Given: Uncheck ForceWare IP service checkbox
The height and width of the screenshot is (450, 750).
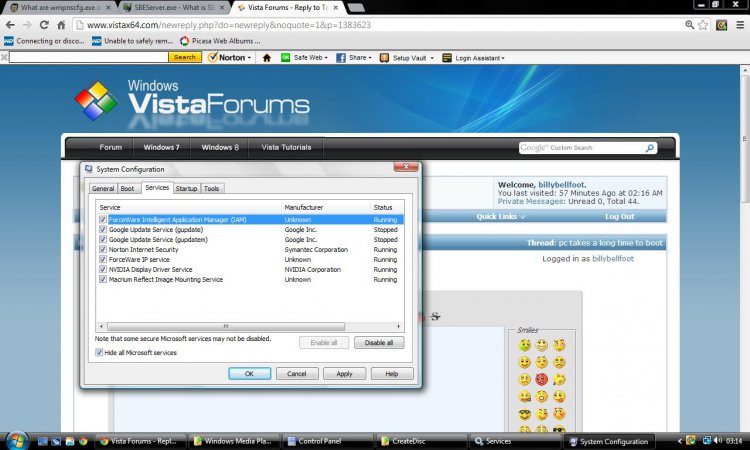Looking at the screenshot, I should pos(103,260).
